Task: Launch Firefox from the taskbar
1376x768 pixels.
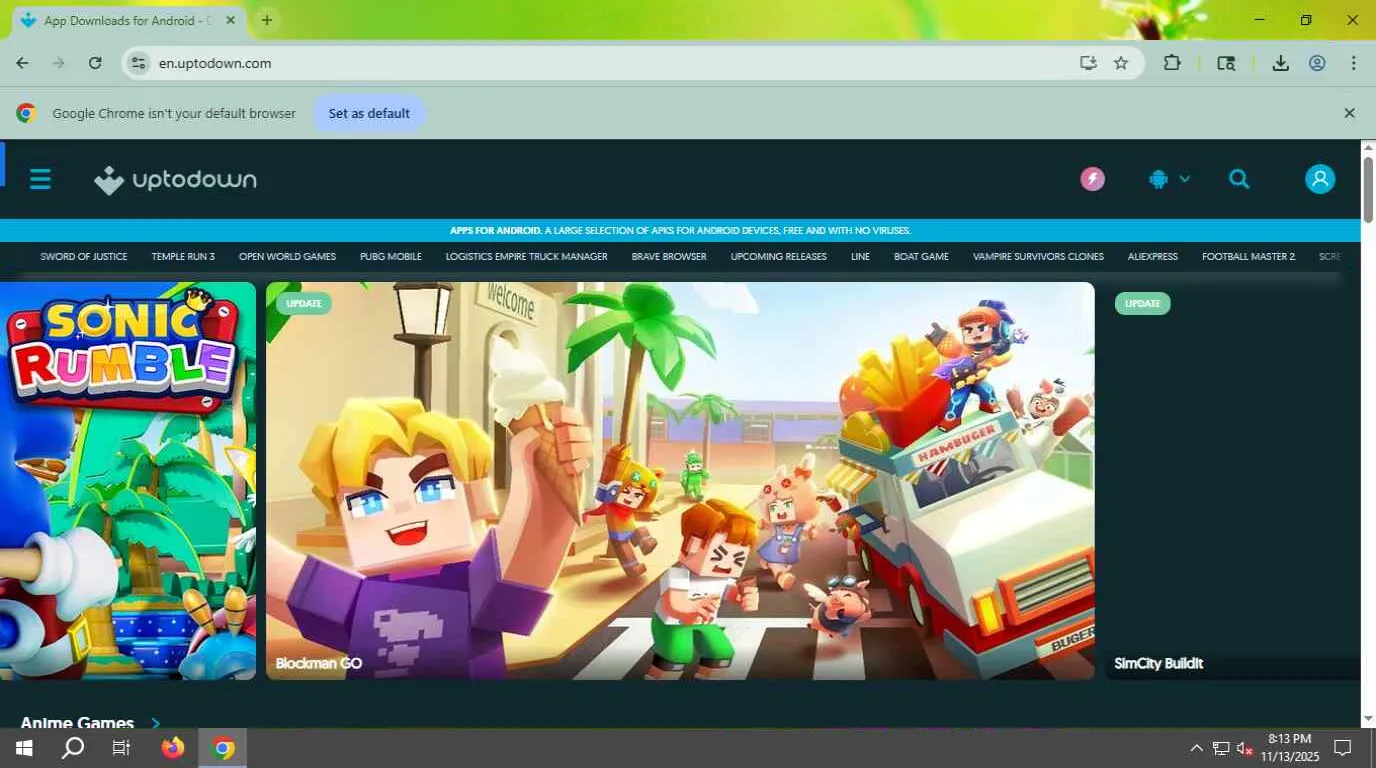Action: click(x=173, y=748)
